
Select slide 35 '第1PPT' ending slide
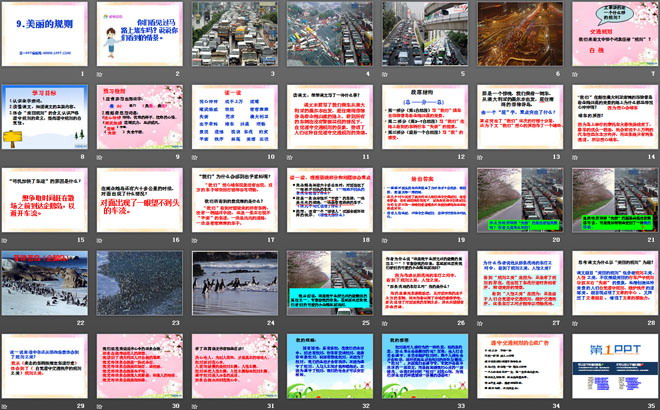[615, 365]
